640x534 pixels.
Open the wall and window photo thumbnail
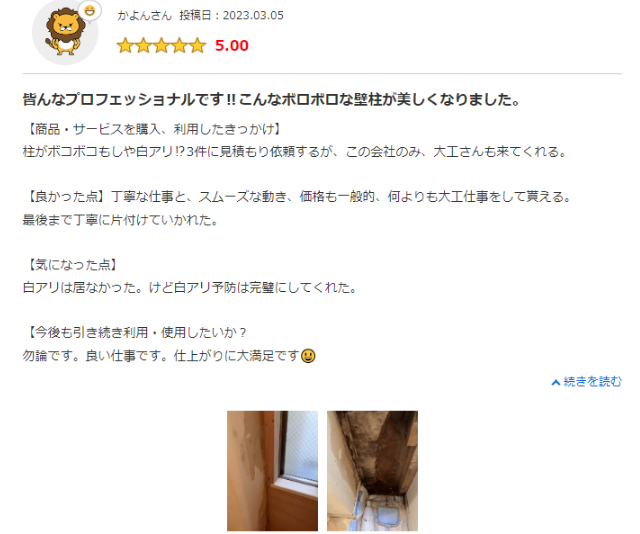pos(272,471)
